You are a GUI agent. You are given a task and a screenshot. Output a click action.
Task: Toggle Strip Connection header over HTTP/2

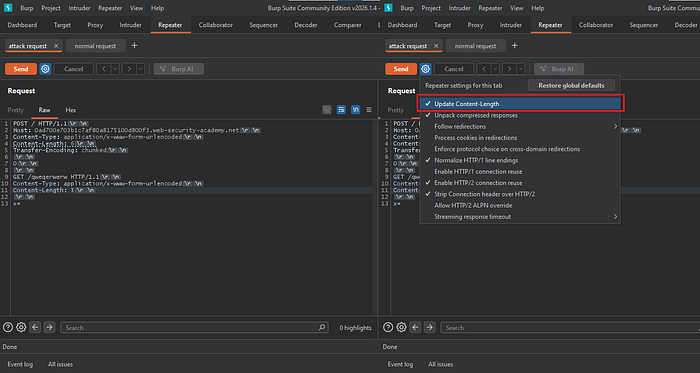point(520,194)
